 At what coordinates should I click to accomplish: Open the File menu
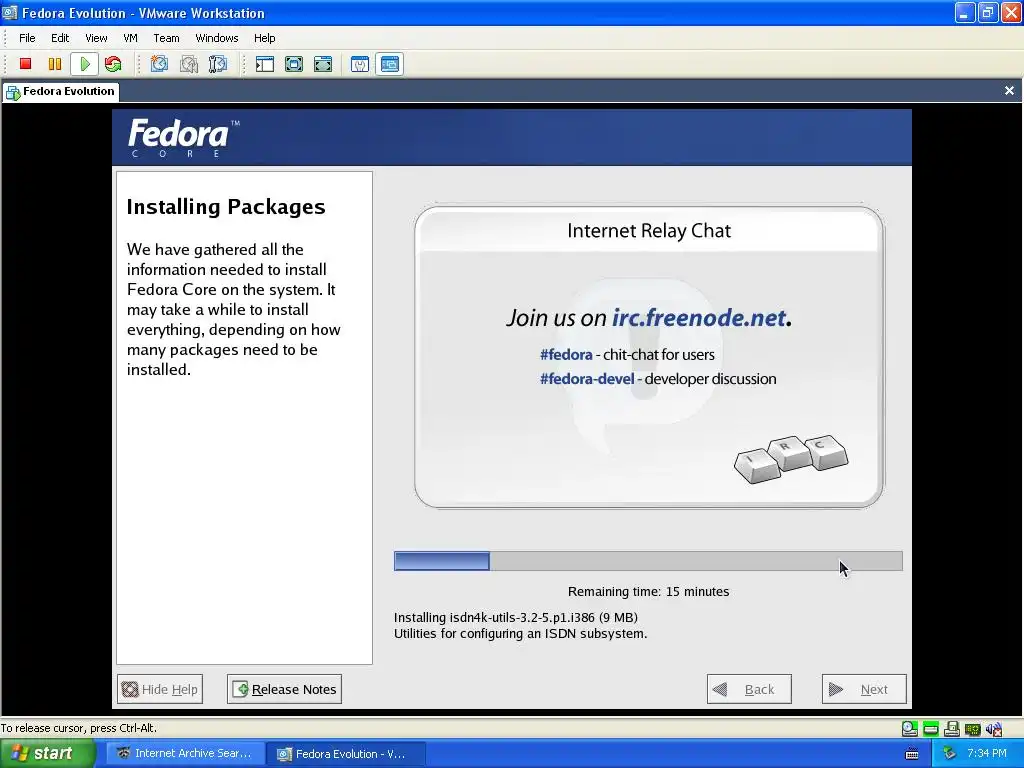click(x=27, y=38)
